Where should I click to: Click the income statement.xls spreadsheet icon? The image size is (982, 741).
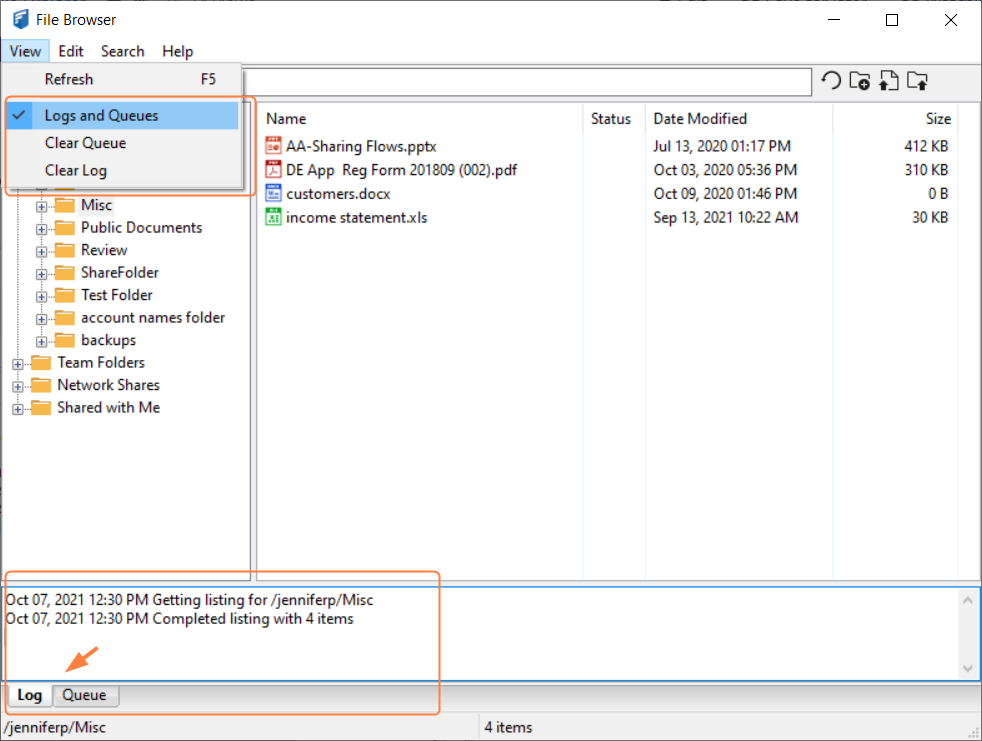(x=274, y=217)
